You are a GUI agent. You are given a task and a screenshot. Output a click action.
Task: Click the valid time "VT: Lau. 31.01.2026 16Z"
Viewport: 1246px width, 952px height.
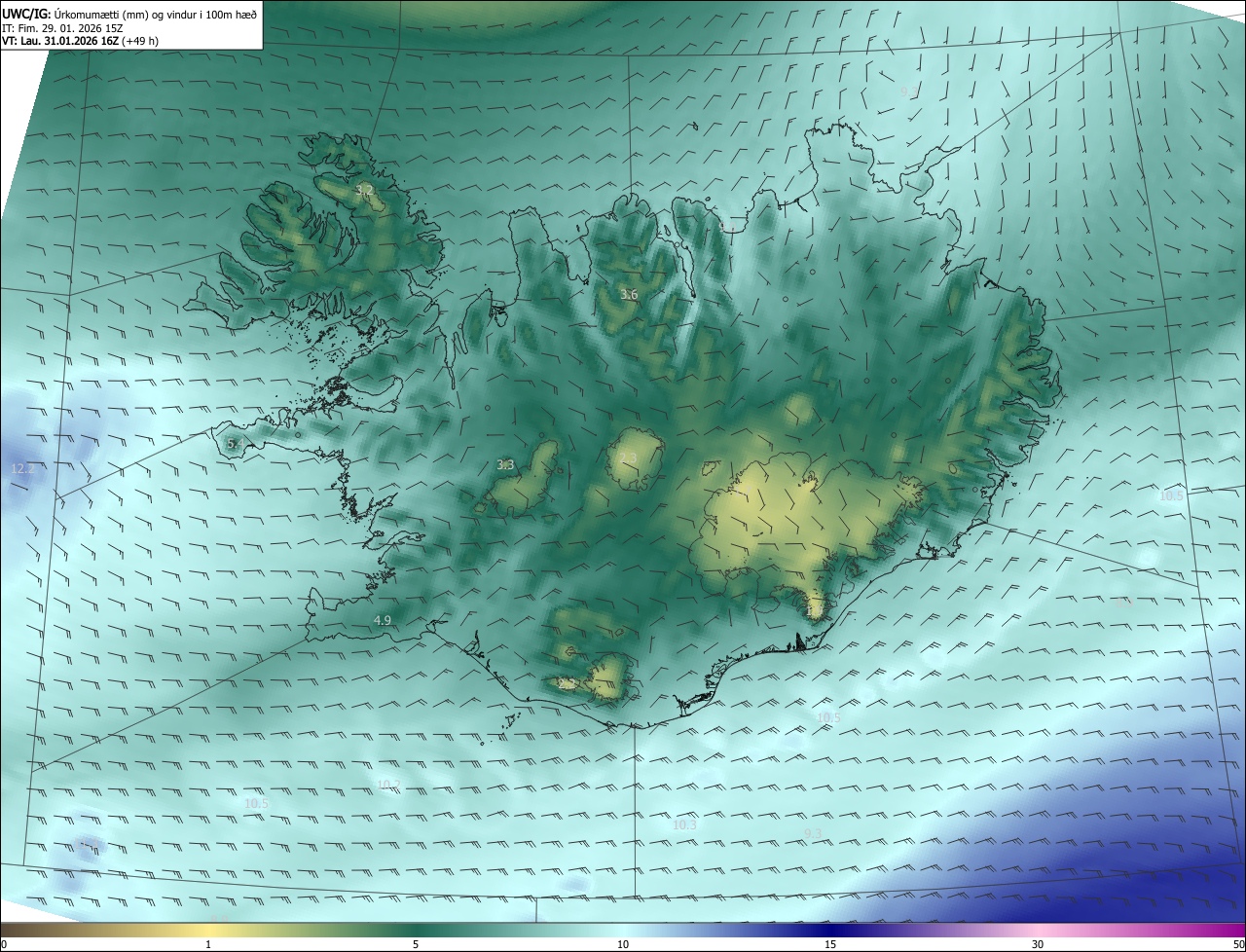60,41
